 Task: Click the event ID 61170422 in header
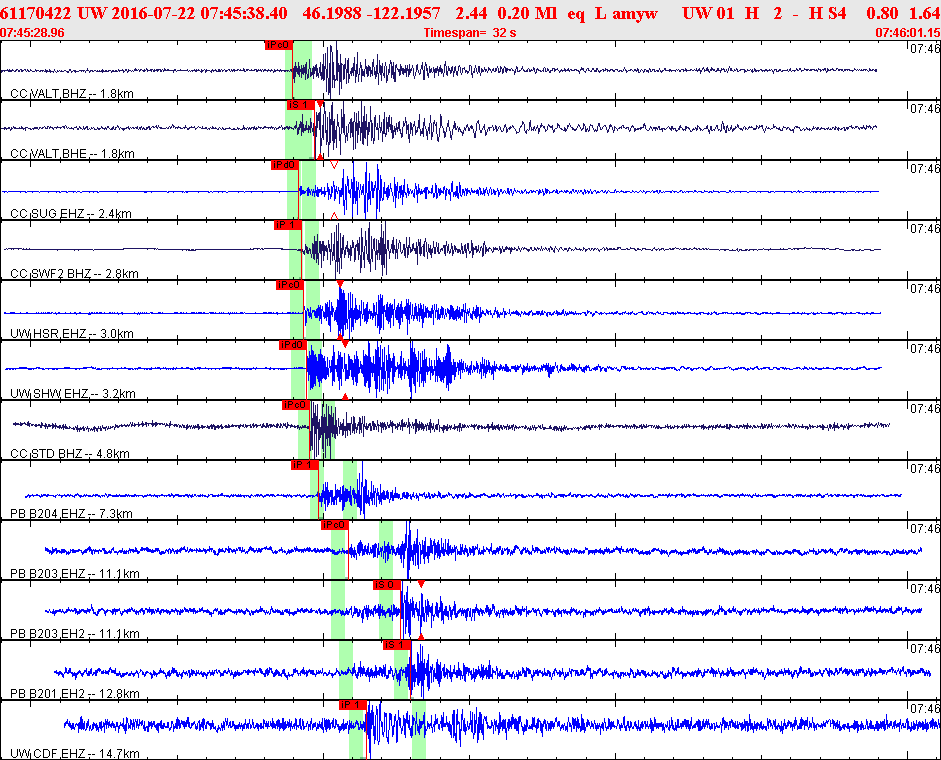(x=35, y=13)
